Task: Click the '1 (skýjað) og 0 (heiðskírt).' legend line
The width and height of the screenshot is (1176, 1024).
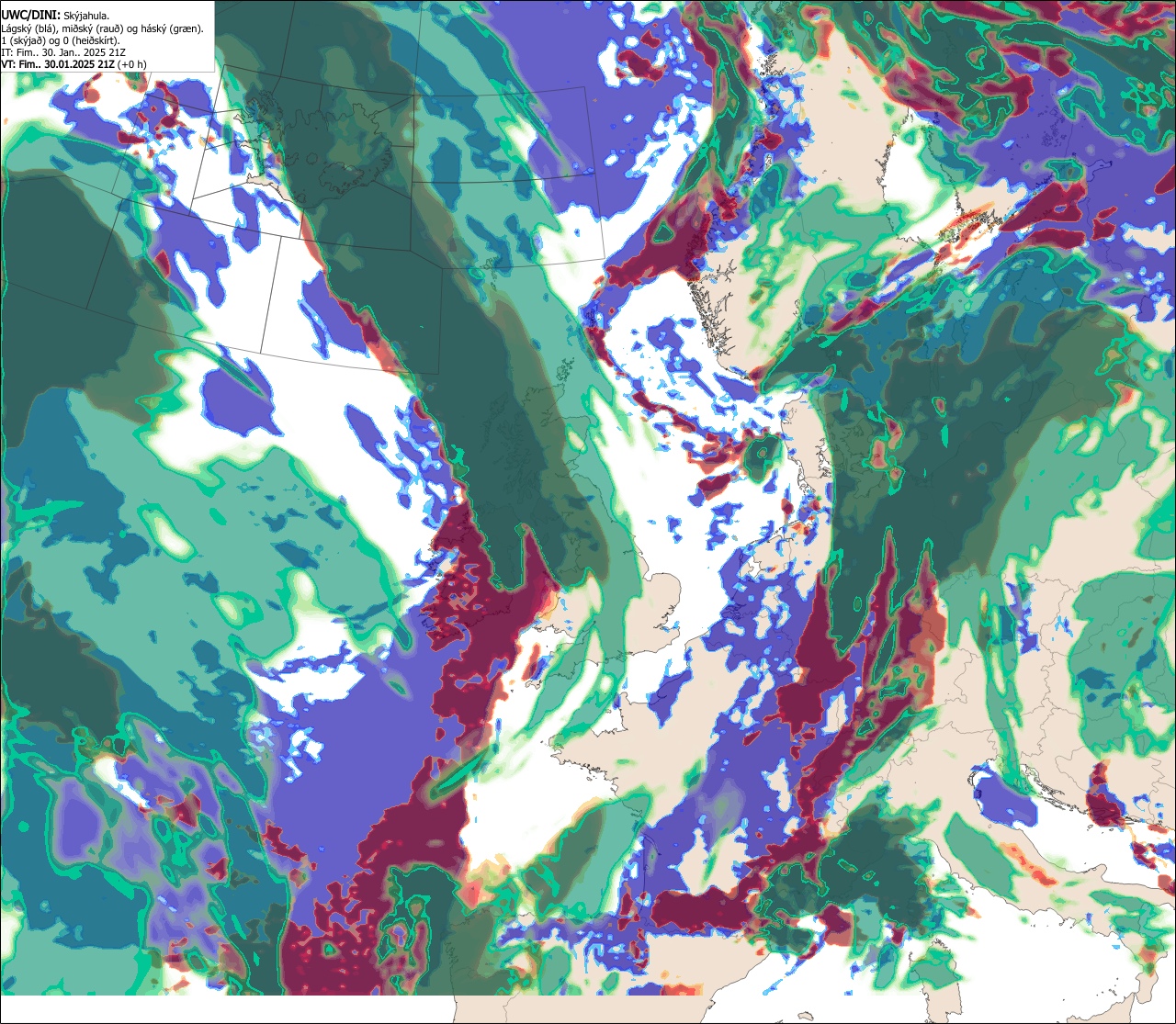Action: (61, 40)
